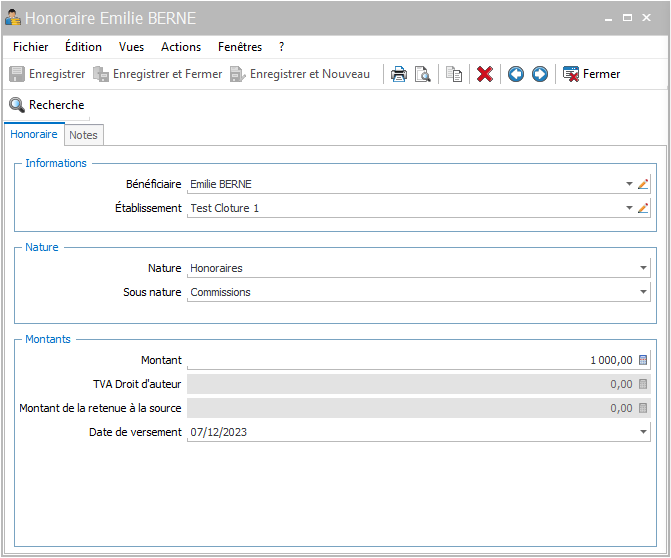This screenshot has height=558, width=671.
Task: Expand the Nature dropdown
Action: 643,268
